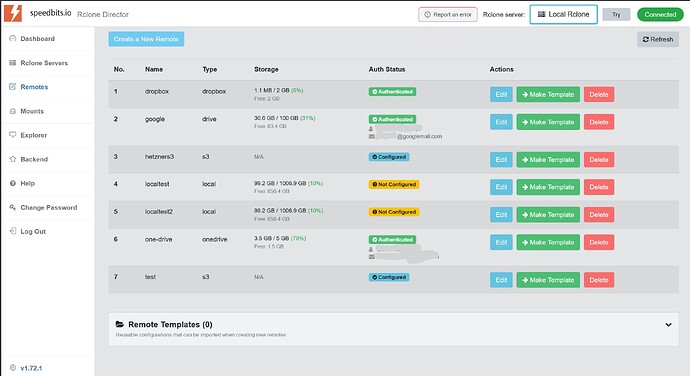Make Template from google remote
The height and width of the screenshot is (376, 690).
548,122
